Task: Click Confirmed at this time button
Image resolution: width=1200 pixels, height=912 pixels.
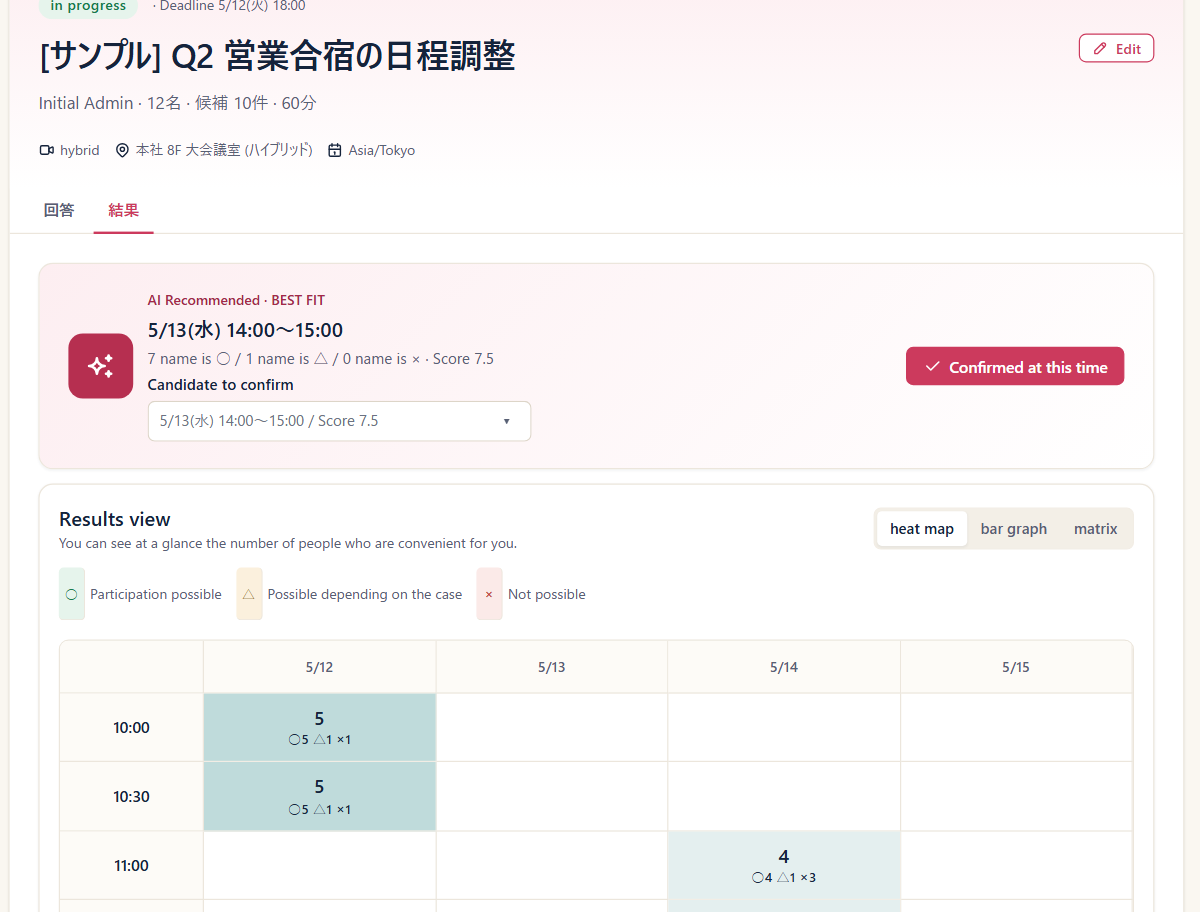Action: (1015, 366)
